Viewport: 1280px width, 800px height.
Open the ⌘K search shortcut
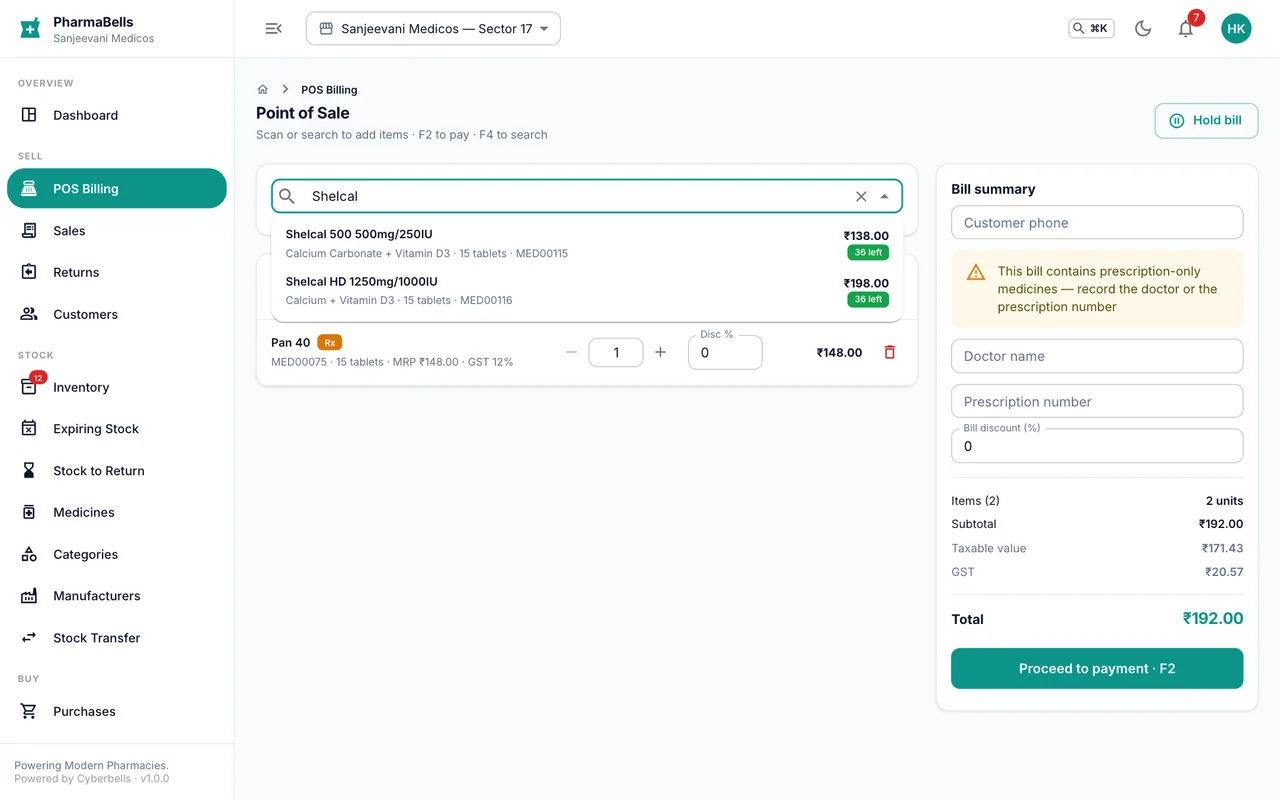click(x=1091, y=29)
